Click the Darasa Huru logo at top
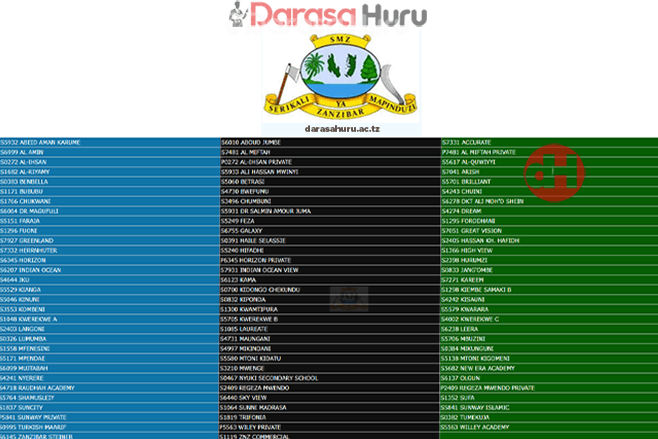The image size is (658, 439). click(328, 15)
